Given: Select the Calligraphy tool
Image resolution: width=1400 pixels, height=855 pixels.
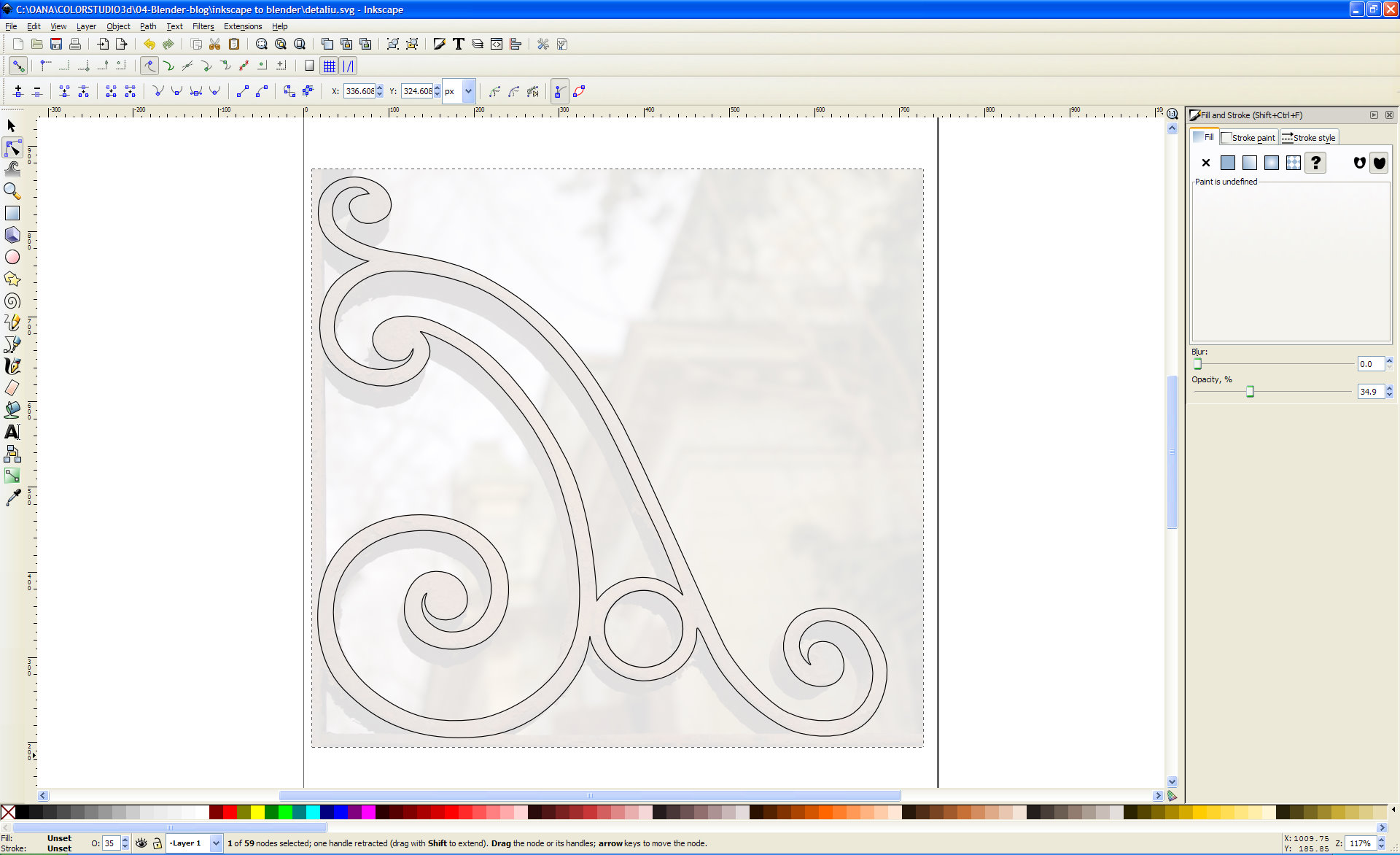Looking at the screenshot, I should [12, 366].
